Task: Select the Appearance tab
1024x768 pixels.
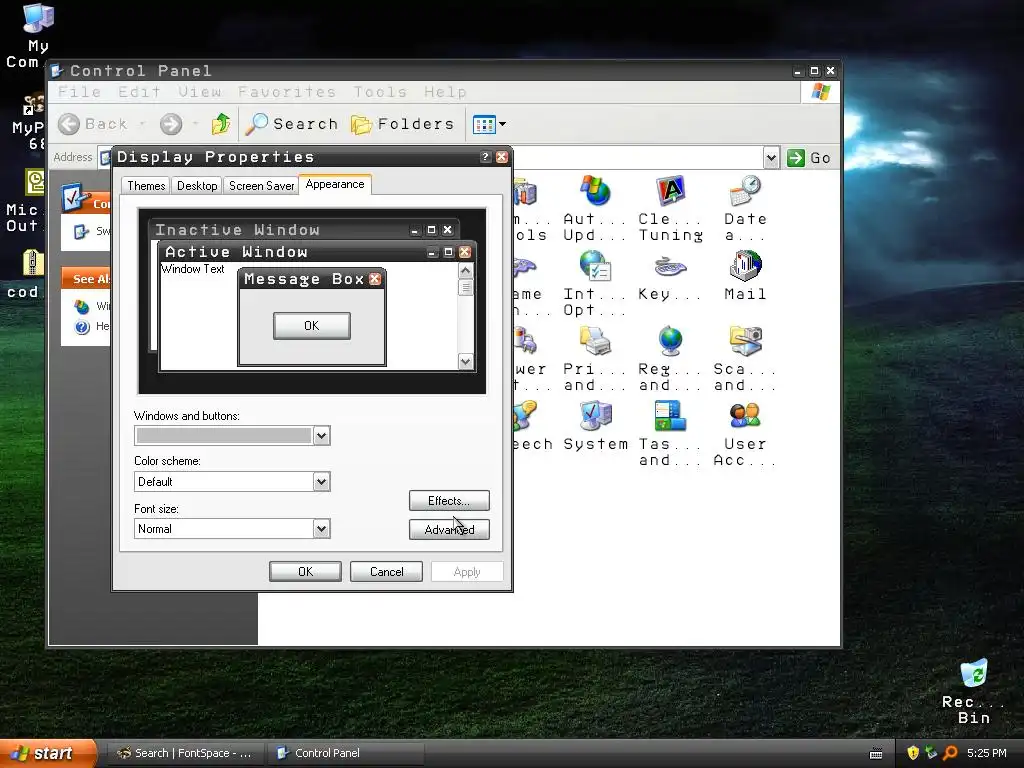Action: (335, 184)
